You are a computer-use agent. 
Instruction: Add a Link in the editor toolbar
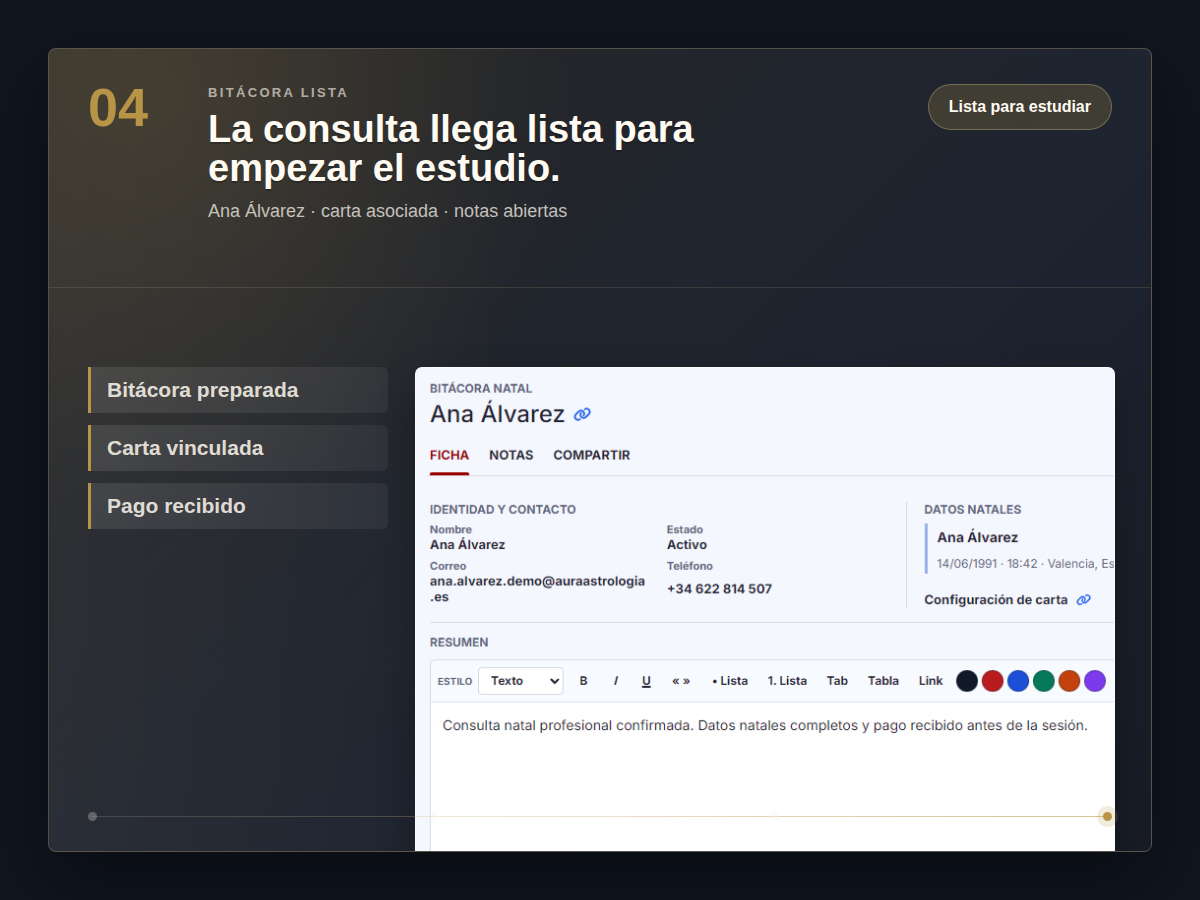(931, 681)
